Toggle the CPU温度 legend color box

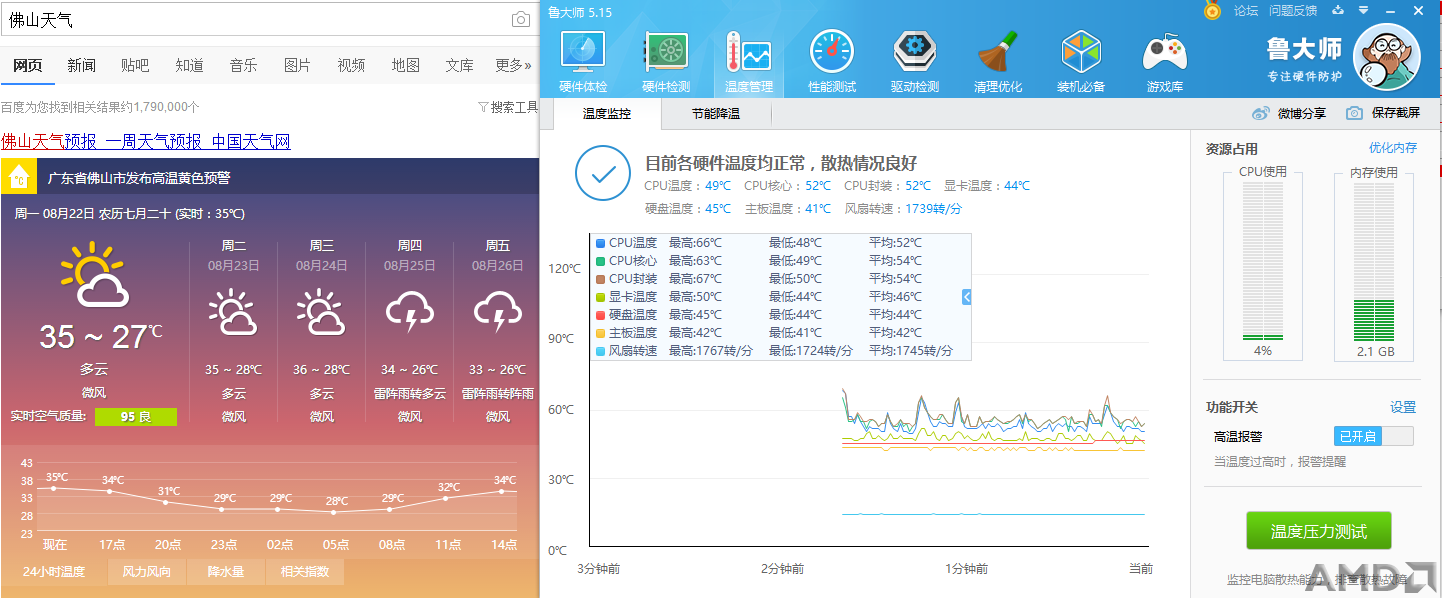(x=600, y=243)
